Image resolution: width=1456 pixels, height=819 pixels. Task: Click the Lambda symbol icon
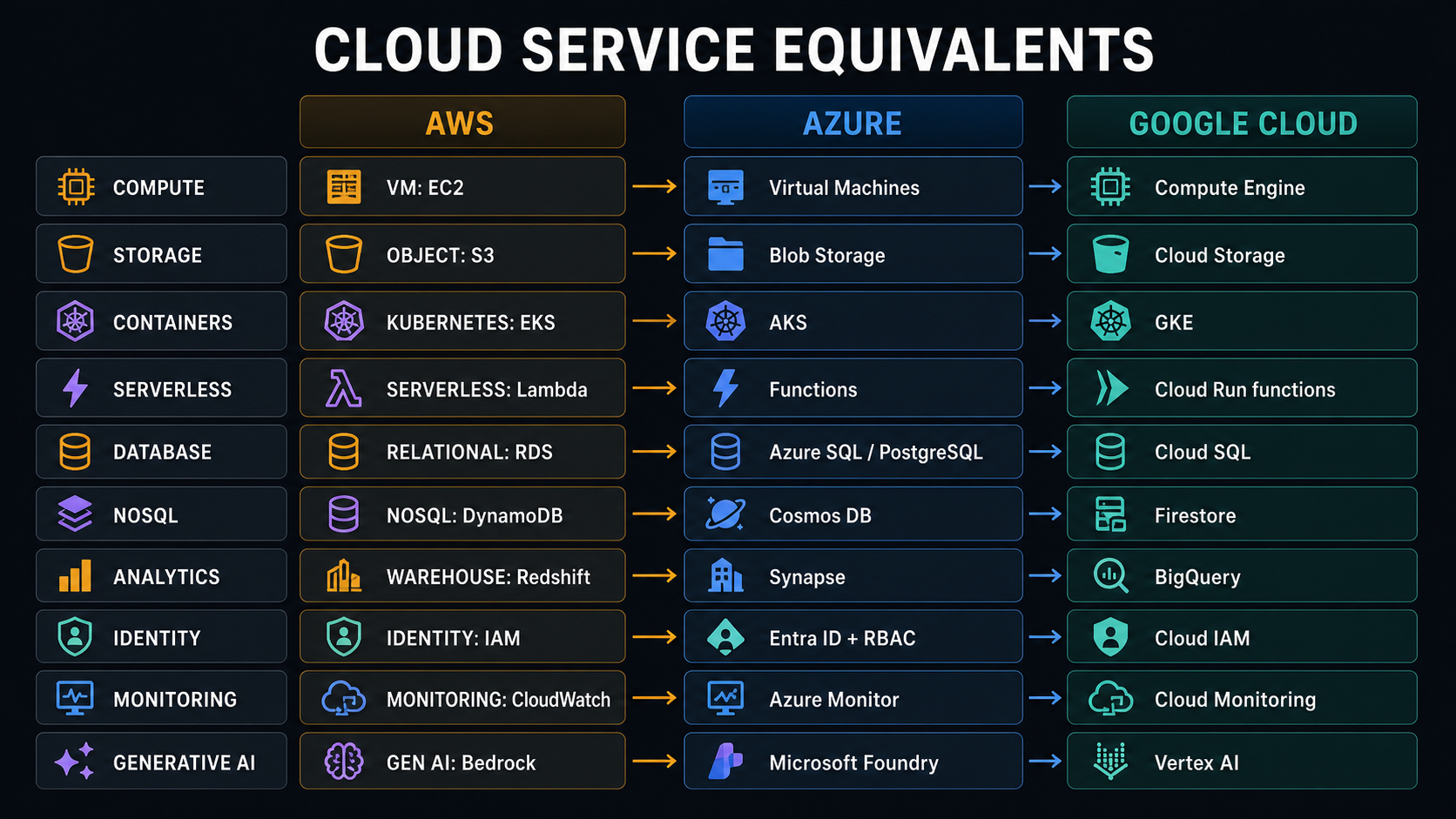344,388
